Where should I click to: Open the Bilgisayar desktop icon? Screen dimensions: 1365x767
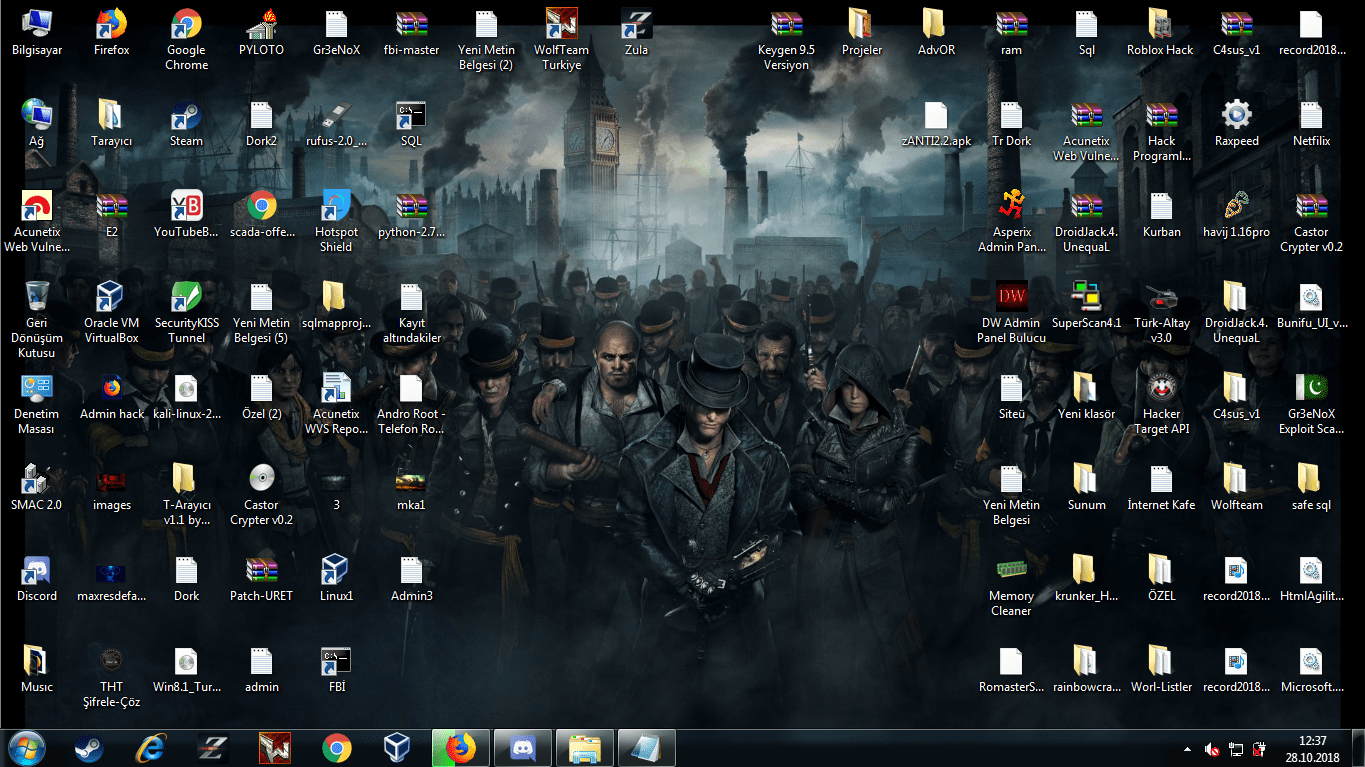coord(37,33)
